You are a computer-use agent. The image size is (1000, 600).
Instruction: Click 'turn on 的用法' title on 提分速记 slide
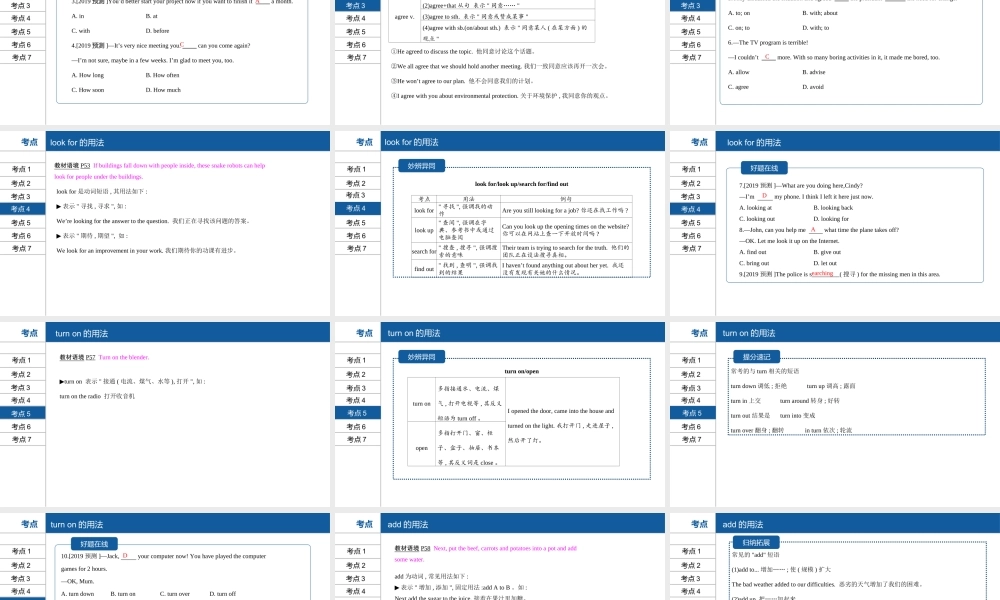749,333
